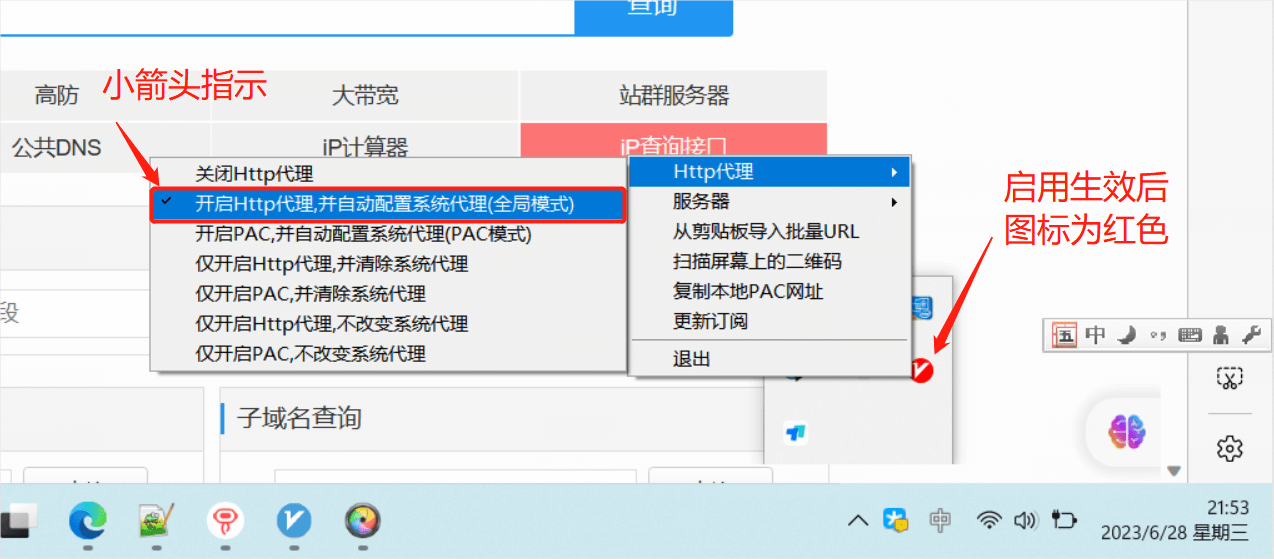Choose 从剪贴板导入批量URL
Image resolution: width=1274 pixels, height=559 pixels.
click(x=769, y=231)
